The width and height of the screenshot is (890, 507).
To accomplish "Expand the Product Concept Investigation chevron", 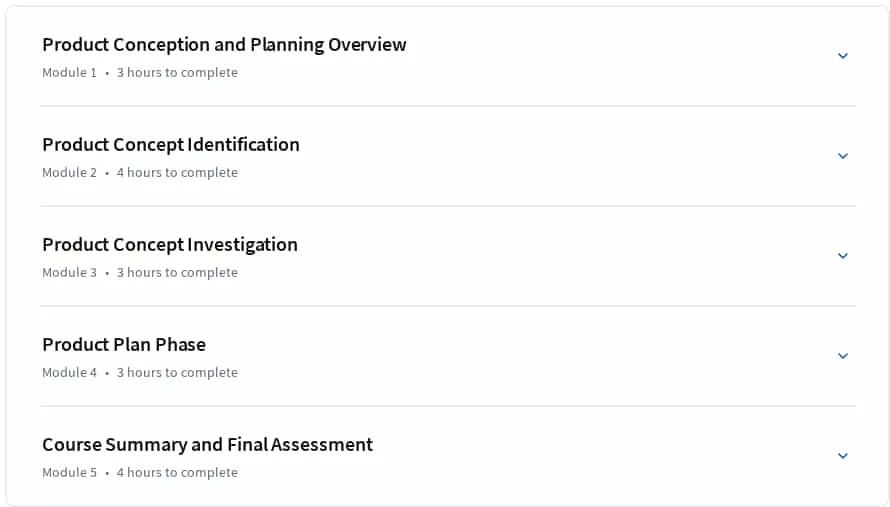I will (x=842, y=255).
